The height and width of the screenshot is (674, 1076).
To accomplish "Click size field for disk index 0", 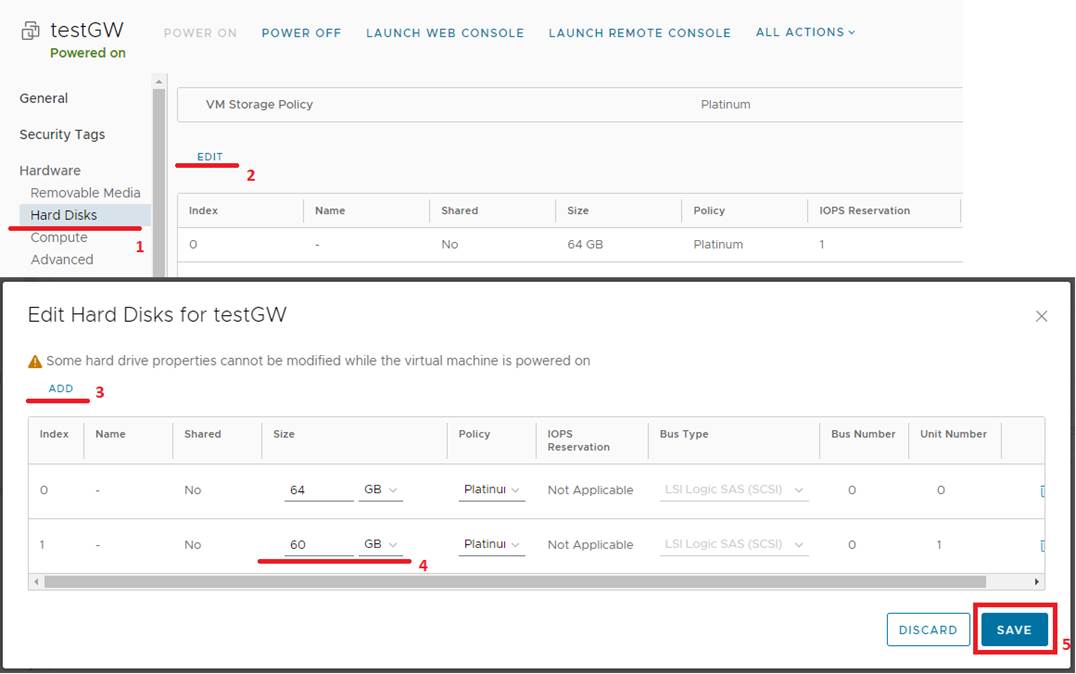I will click(x=318, y=490).
